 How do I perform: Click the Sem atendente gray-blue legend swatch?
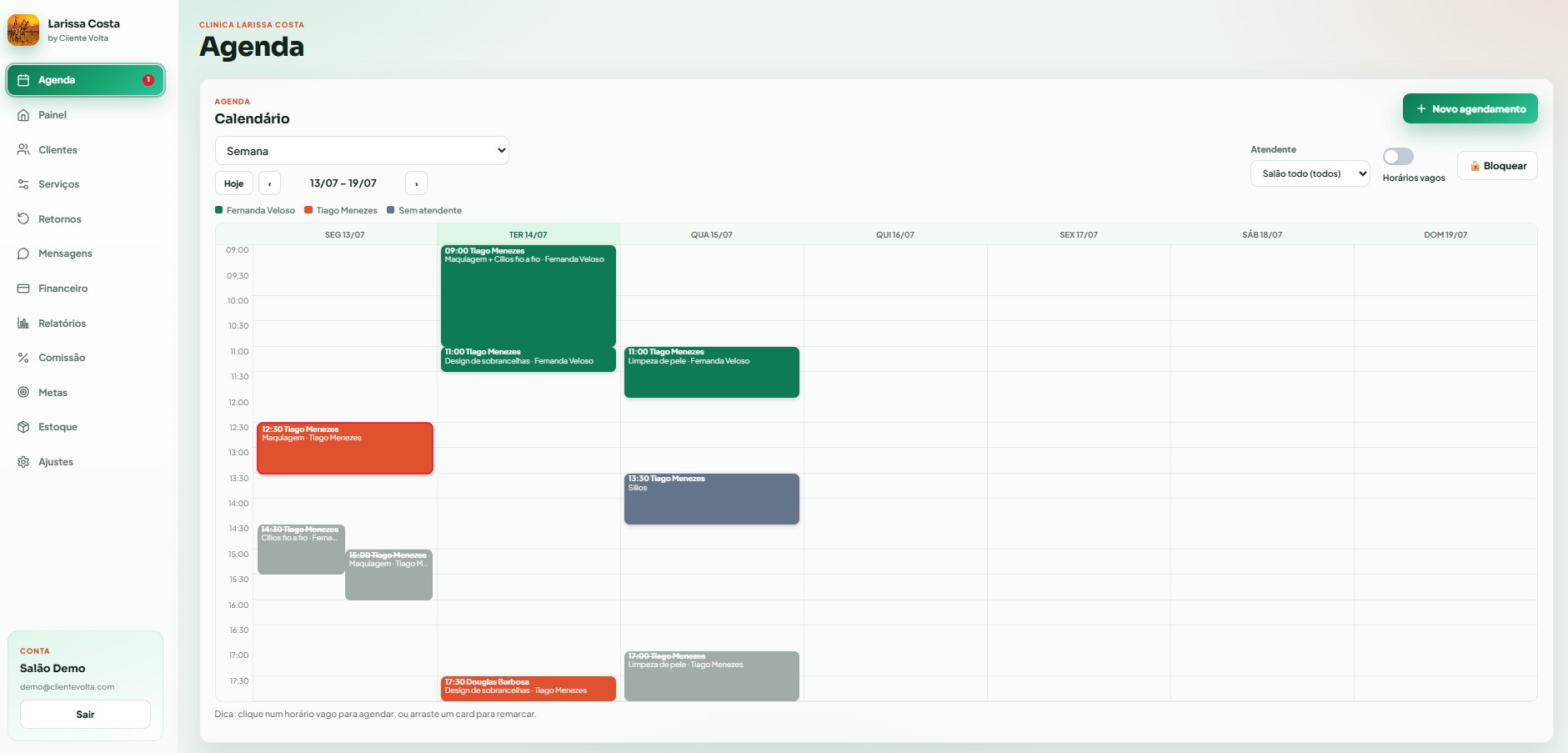(x=390, y=210)
